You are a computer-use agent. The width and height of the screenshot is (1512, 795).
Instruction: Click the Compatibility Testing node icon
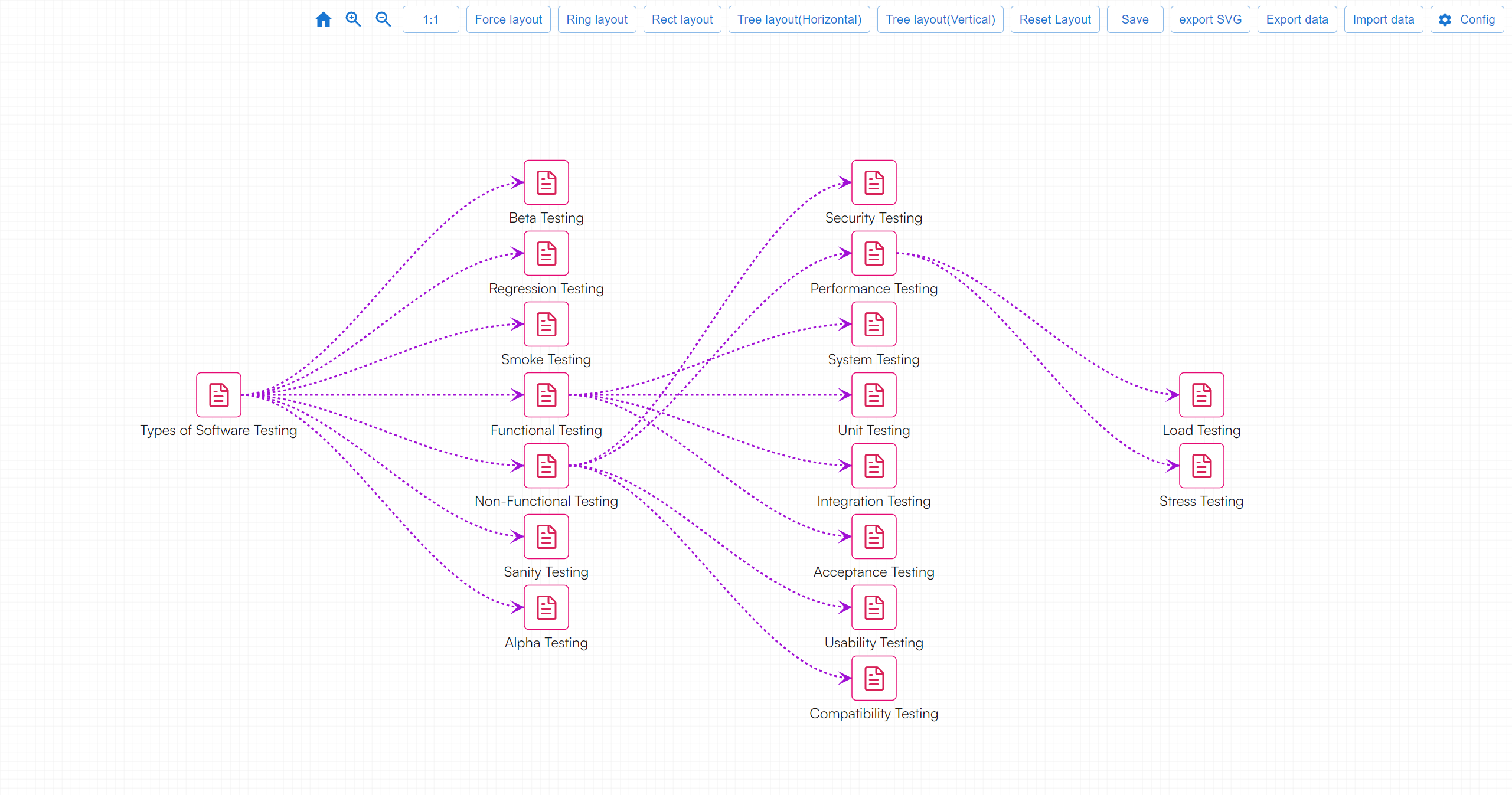tap(874, 678)
